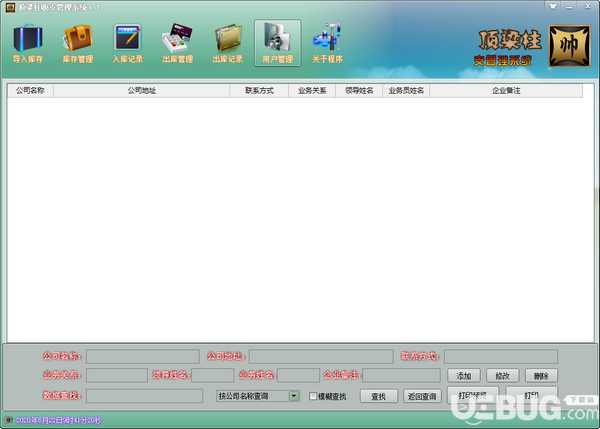The image size is (600, 429).
Task: Focus the 业务关系 input field
Action: [117, 375]
